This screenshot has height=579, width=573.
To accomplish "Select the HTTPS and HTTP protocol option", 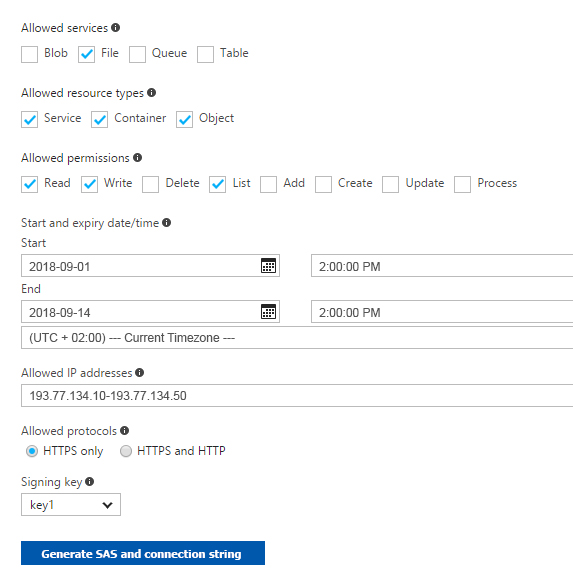I will pyautogui.click(x=126, y=451).
